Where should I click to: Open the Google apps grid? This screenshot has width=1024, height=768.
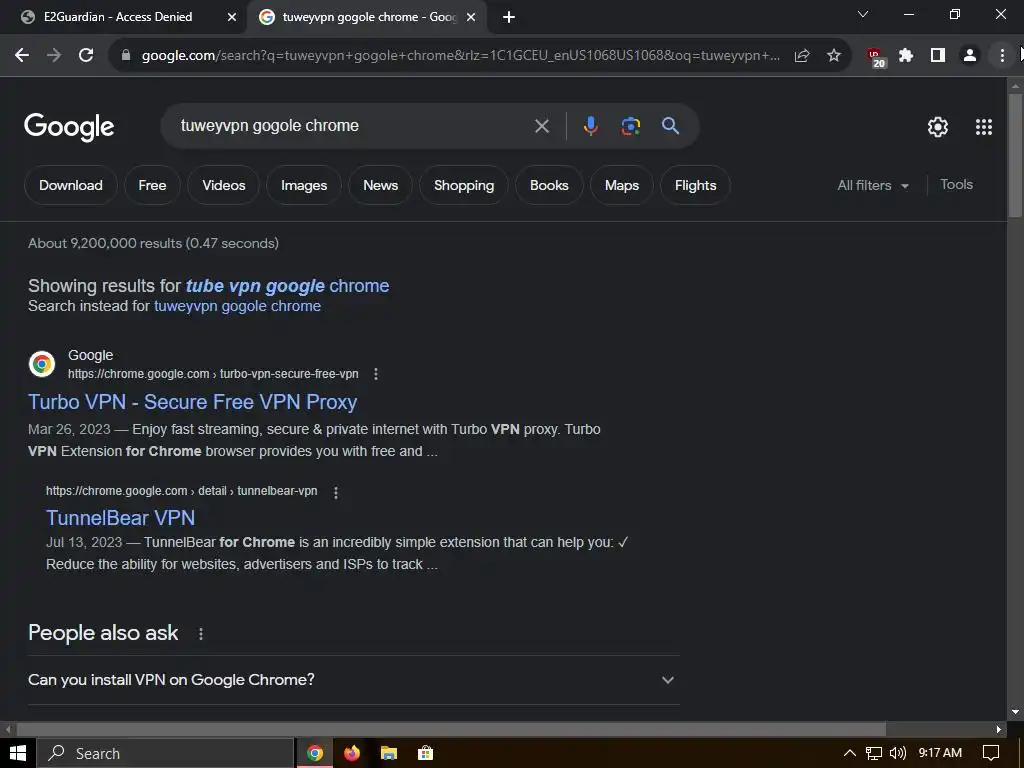984,127
